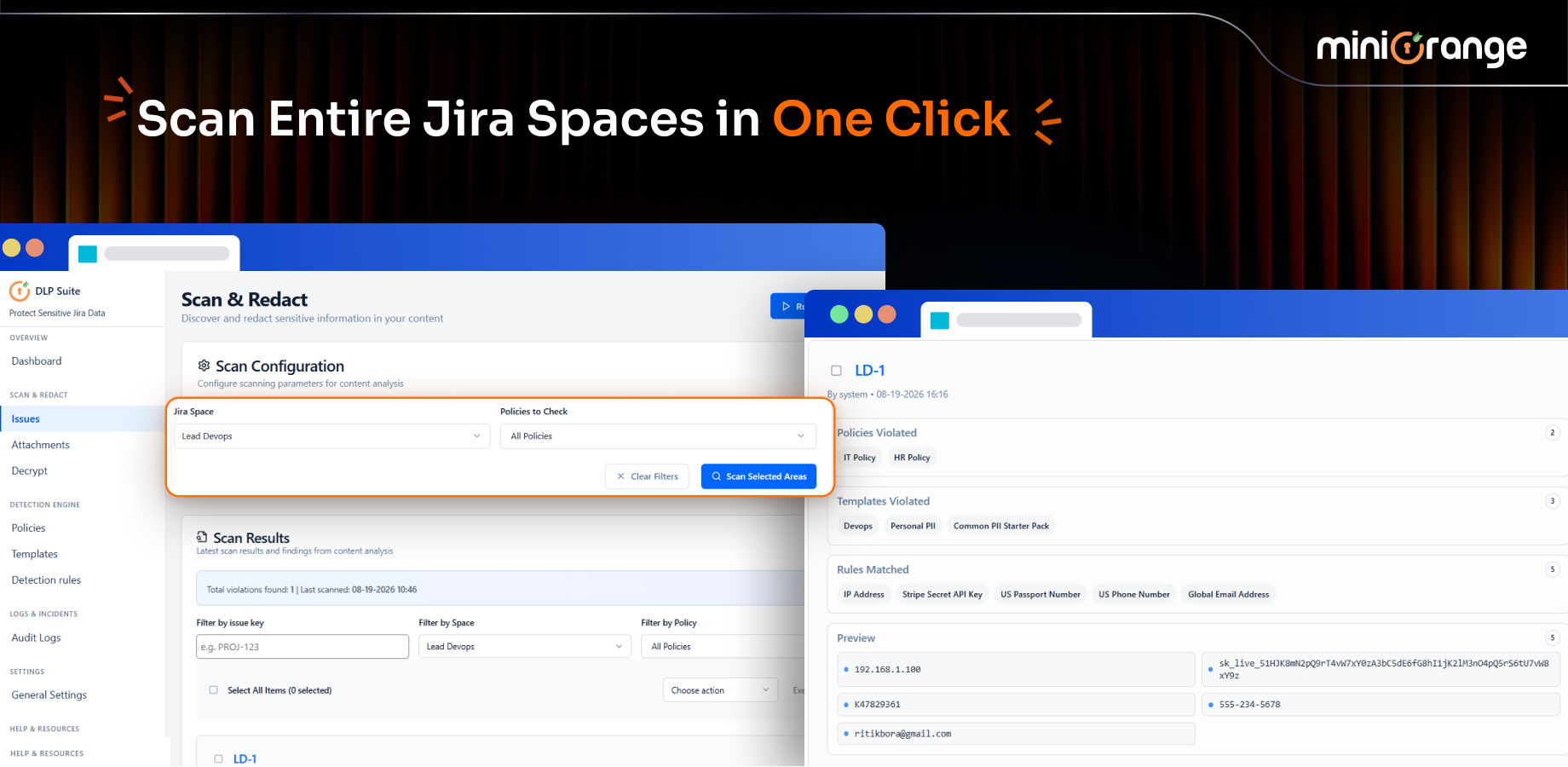Expand the Policies to Check dropdown
Image resolution: width=1568 pixels, height=767 pixels.
tap(658, 436)
